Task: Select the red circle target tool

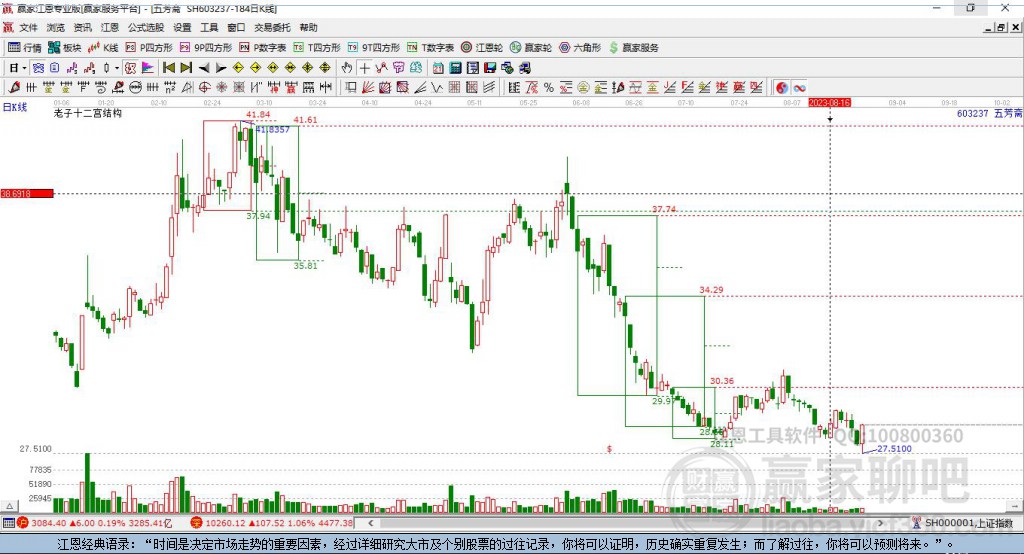Action: [x=204, y=88]
